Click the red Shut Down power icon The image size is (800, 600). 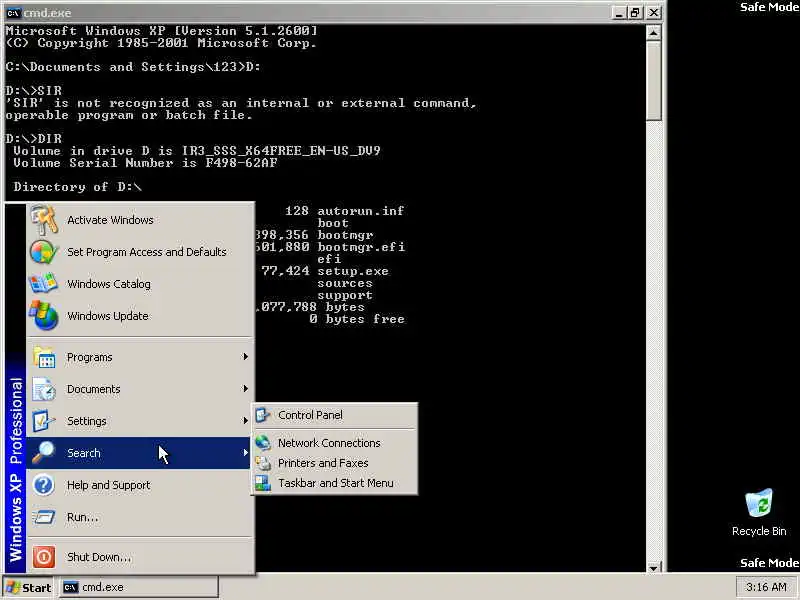click(x=44, y=557)
